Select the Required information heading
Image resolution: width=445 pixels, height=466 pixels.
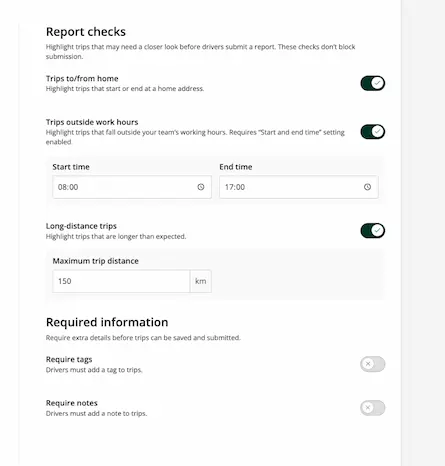107,322
